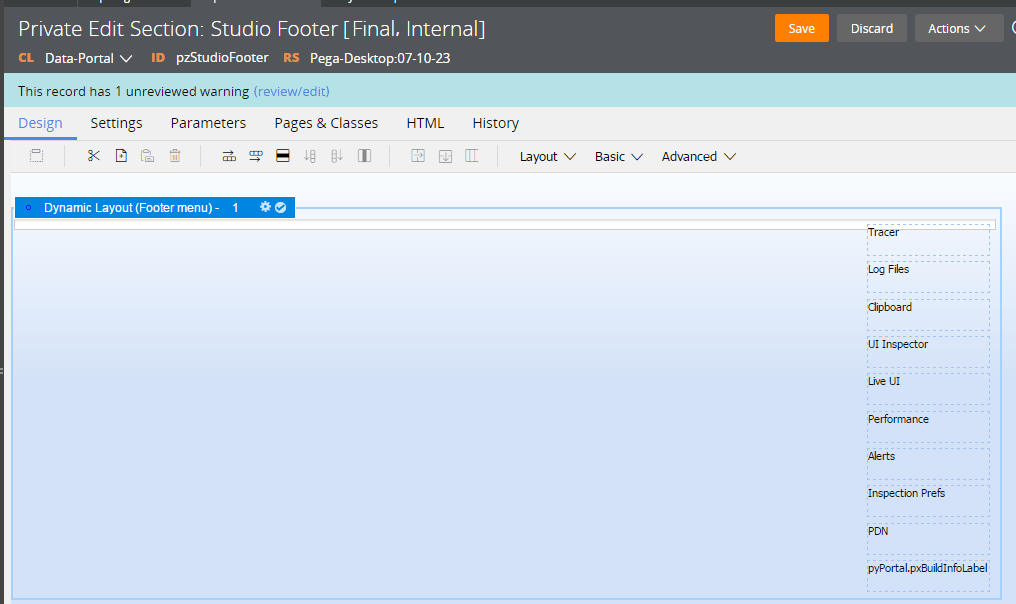Viewport: 1016px width, 604px height.
Task: Switch to the HTML tab
Action: [425, 122]
